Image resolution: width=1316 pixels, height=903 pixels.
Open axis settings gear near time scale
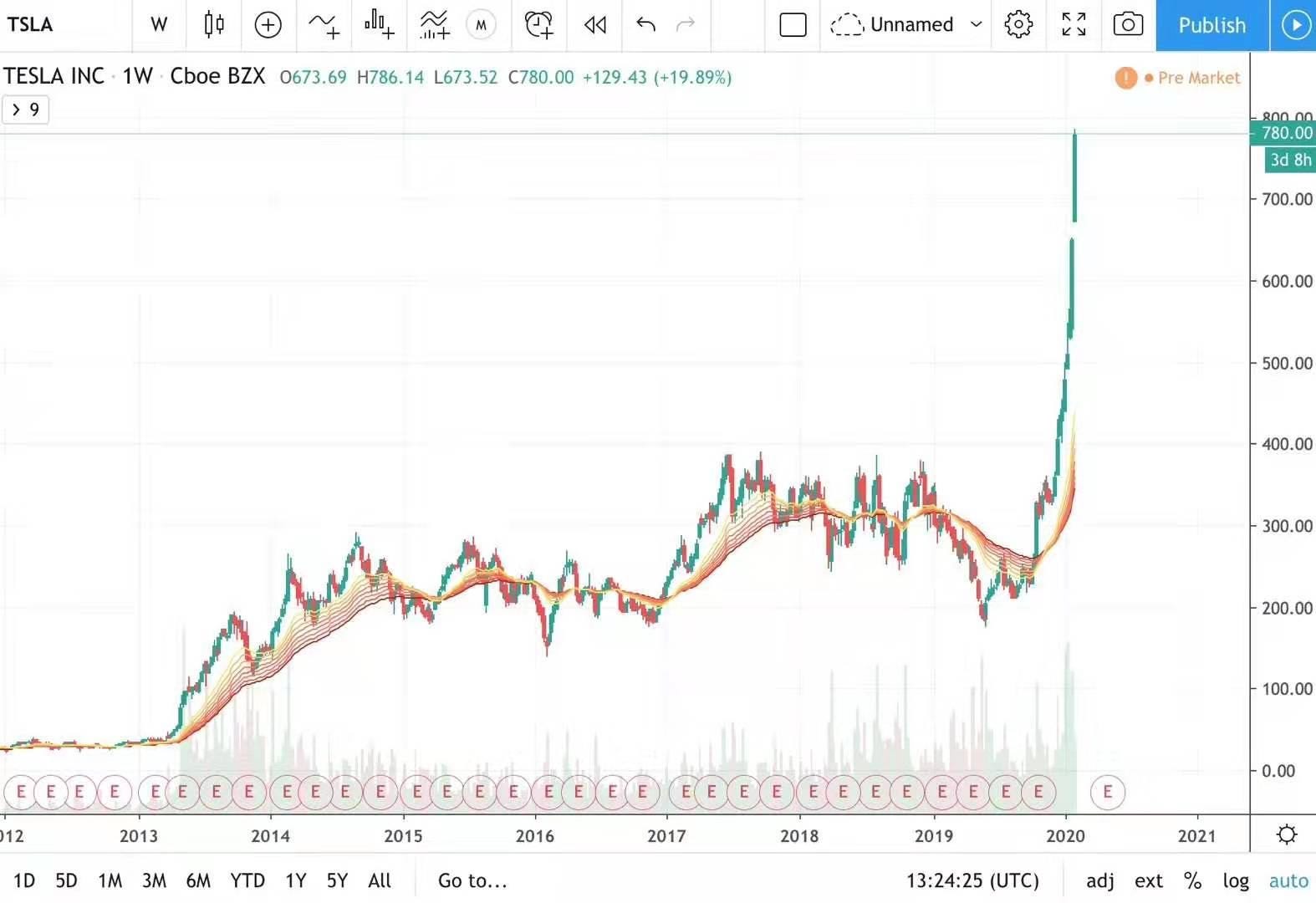(x=1287, y=834)
